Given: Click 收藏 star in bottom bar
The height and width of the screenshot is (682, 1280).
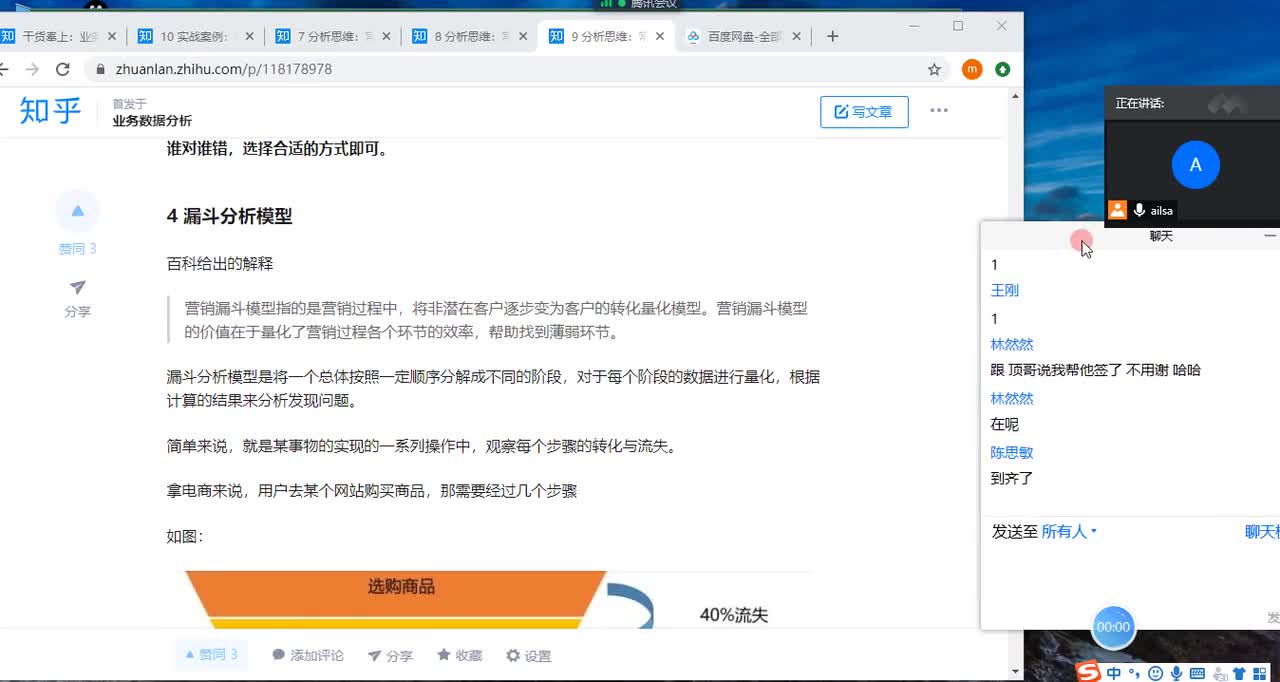Looking at the screenshot, I should click(460, 656).
